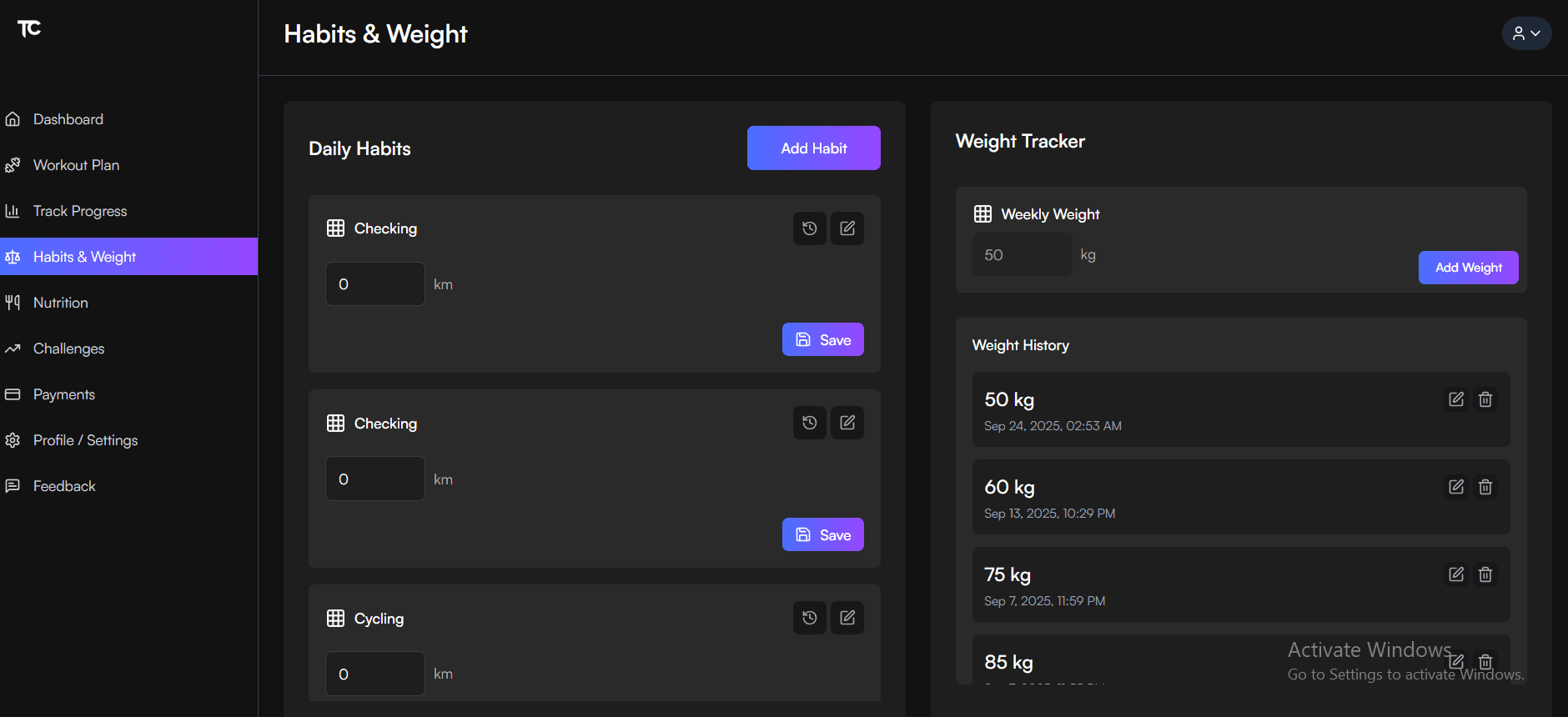Go to the Dashboard page
Viewport: 1568px width, 717px height.
pos(68,119)
